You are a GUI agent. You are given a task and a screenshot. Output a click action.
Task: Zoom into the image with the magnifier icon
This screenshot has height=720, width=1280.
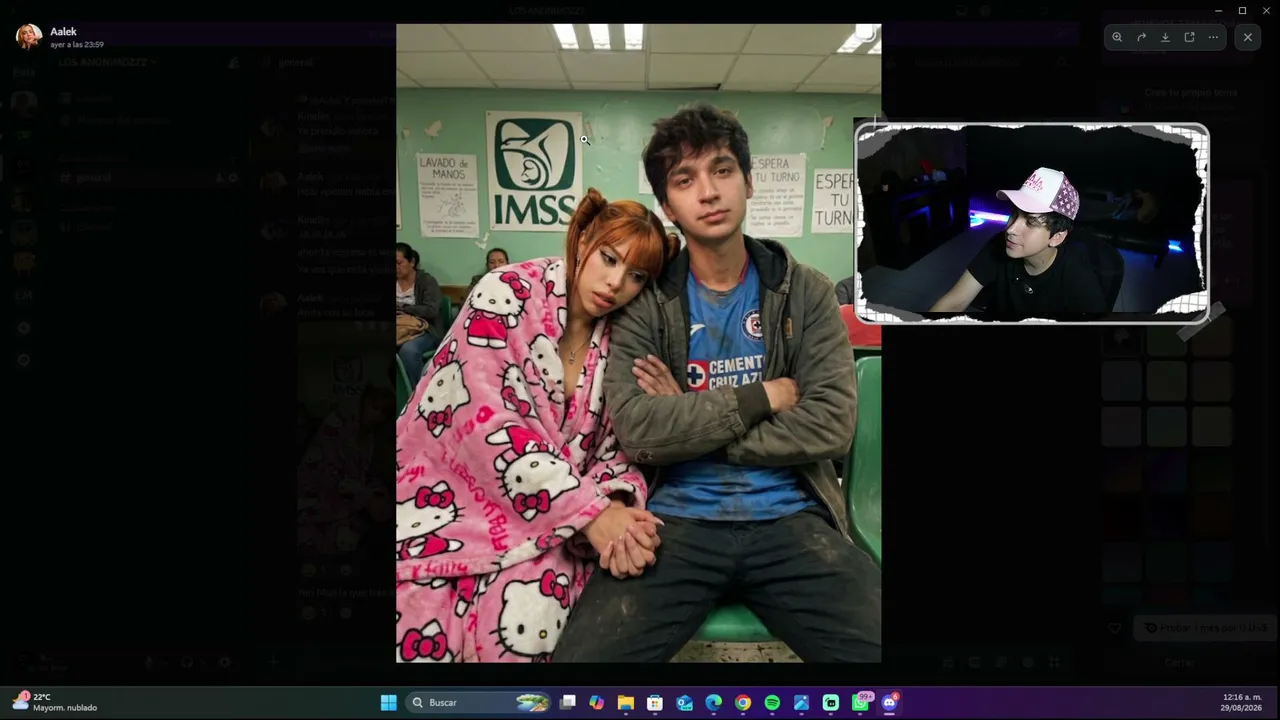click(x=1117, y=37)
